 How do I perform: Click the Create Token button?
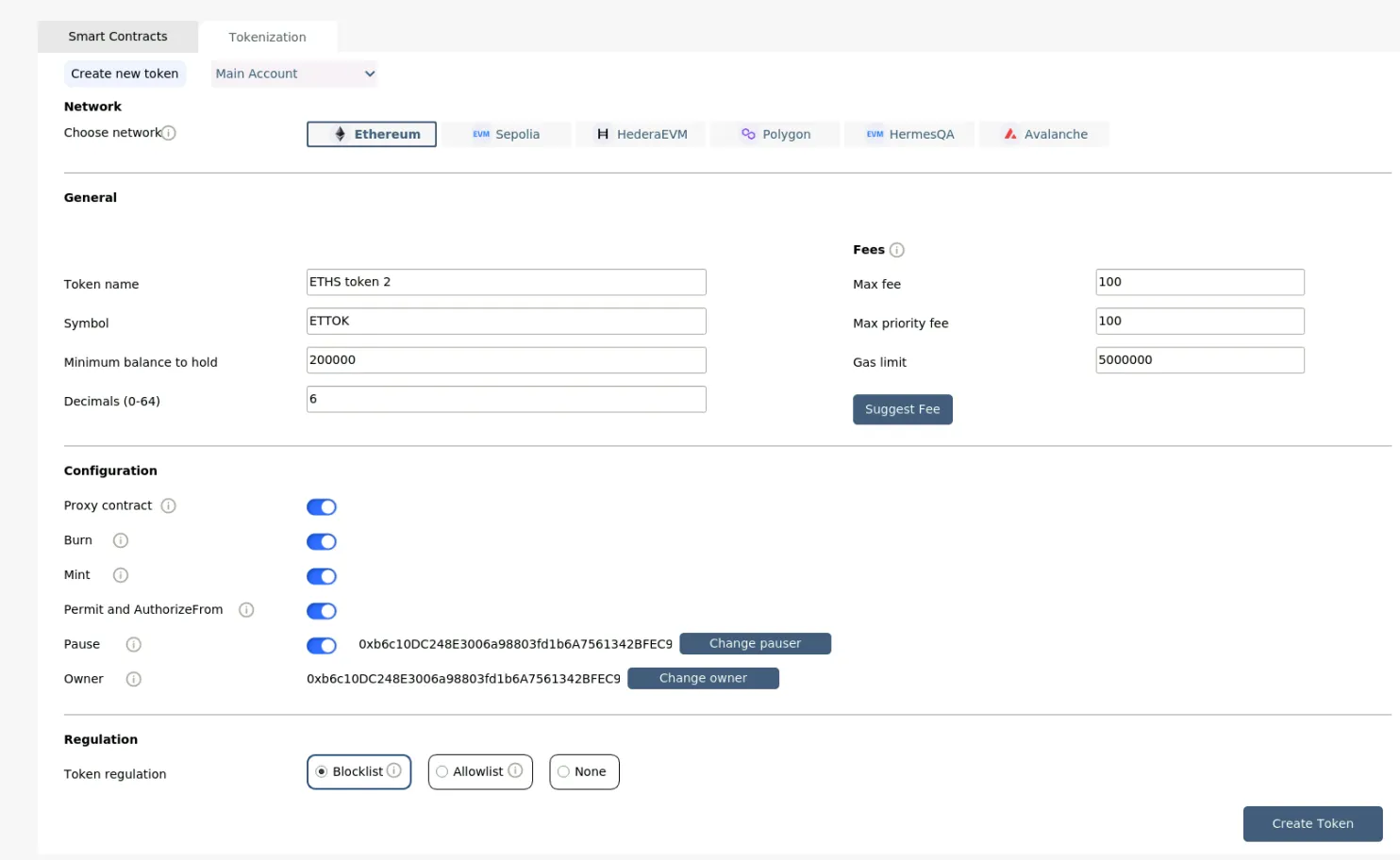pyautogui.click(x=1313, y=823)
